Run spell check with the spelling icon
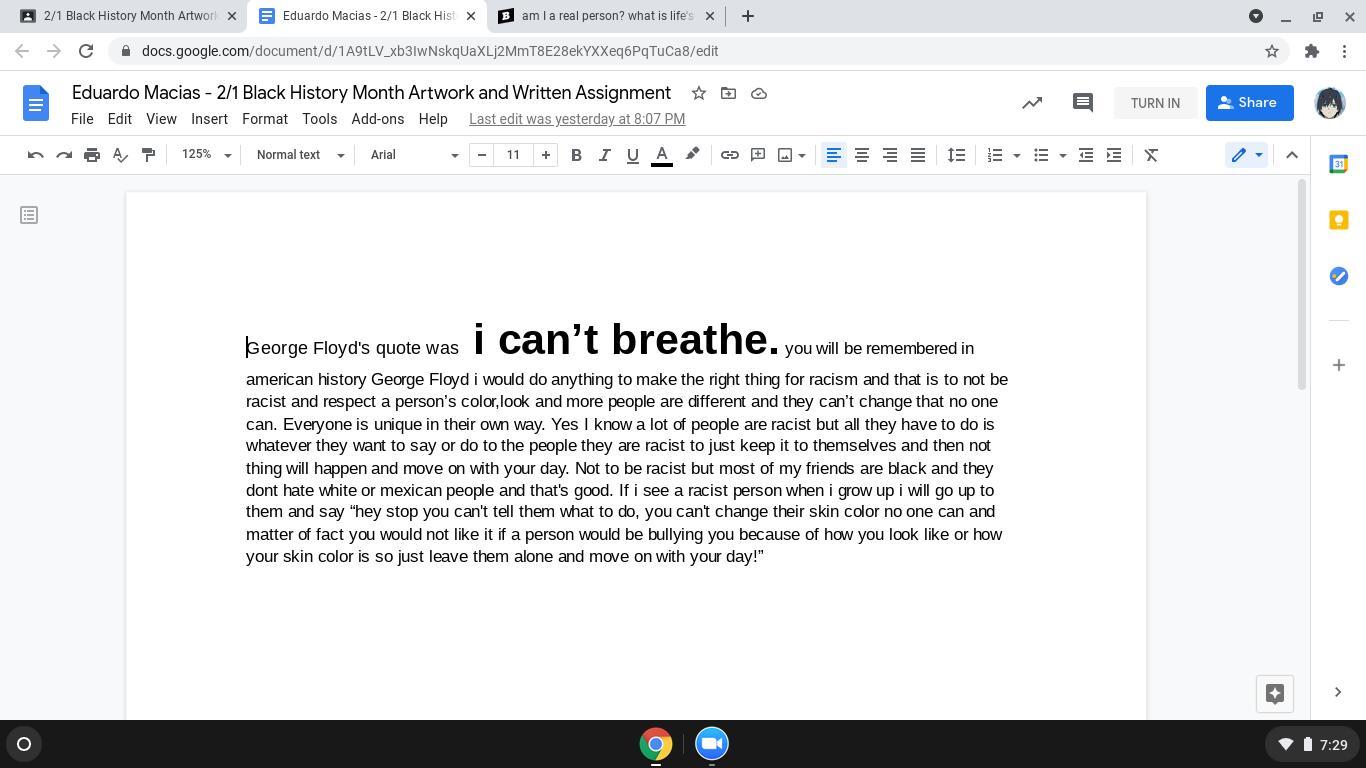1366x768 pixels. tap(120, 155)
